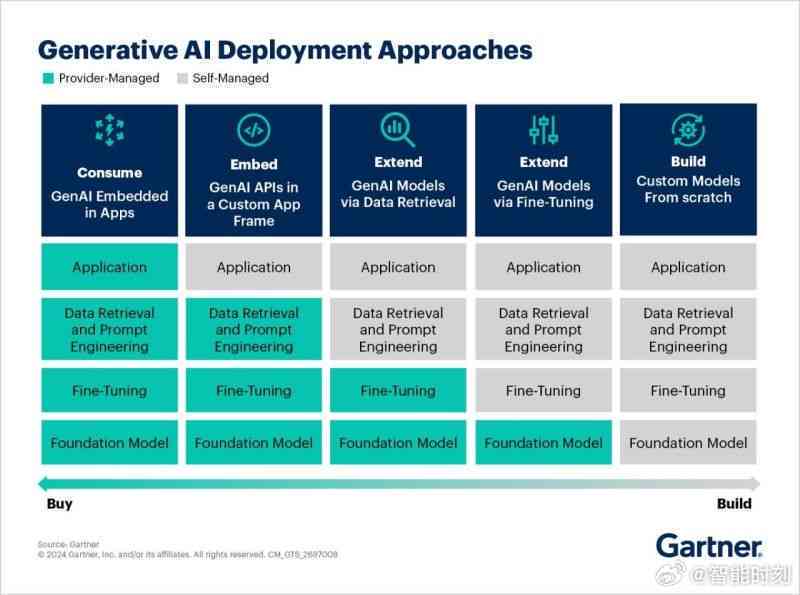Click Data Retrieval and Prompt Engineering under Embed
This screenshot has height=595, width=800.
coord(254,329)
